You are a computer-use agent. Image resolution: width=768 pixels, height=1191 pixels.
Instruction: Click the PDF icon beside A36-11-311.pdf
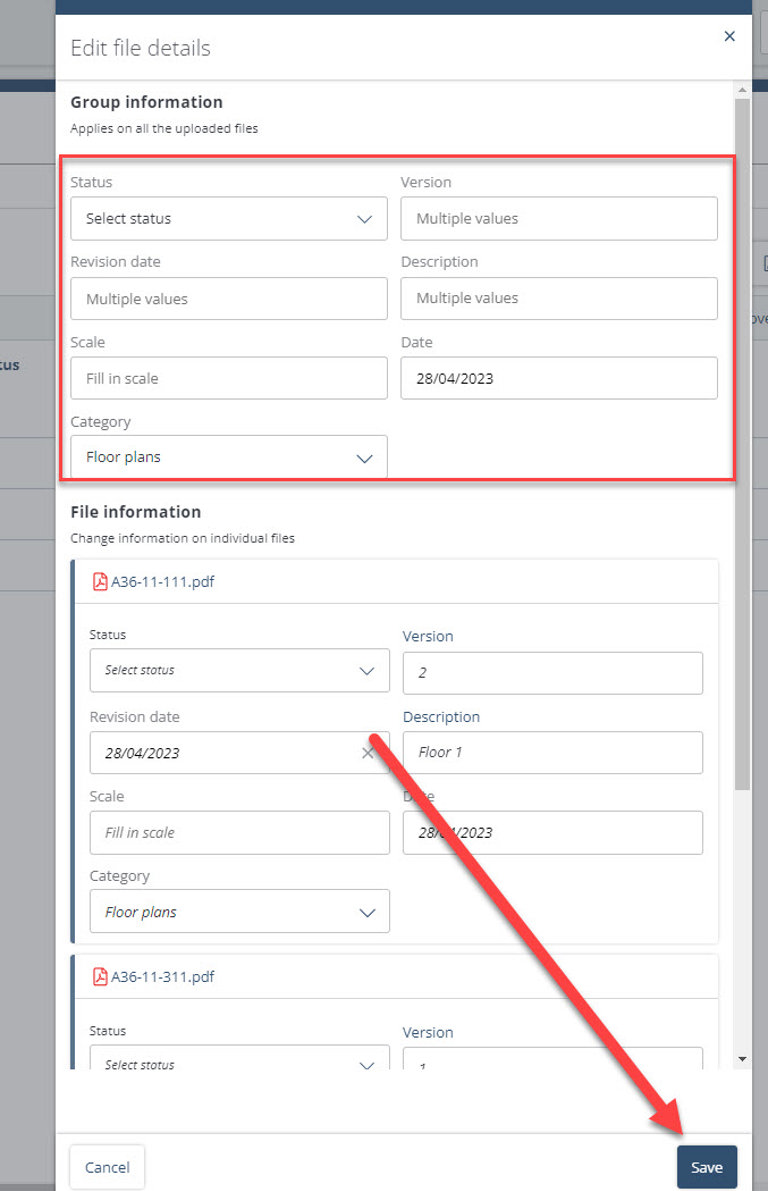pyautogui.click(x=99, y=977)
